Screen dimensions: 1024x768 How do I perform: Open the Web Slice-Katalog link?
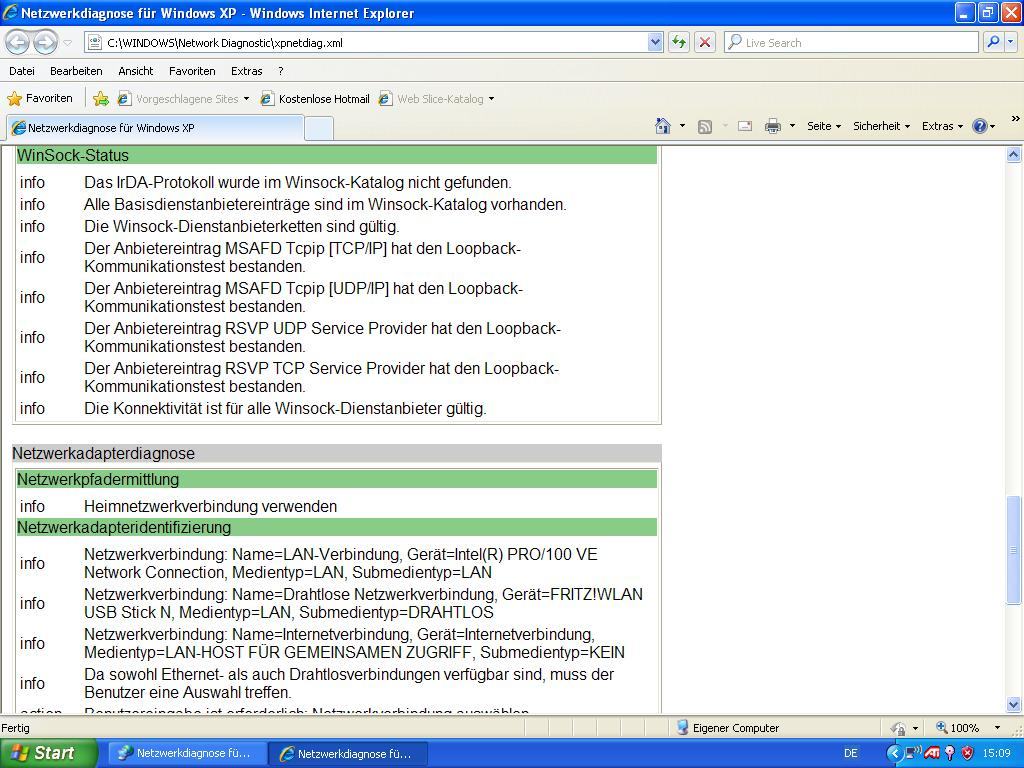pyautogui.click(x=431, y=99)
